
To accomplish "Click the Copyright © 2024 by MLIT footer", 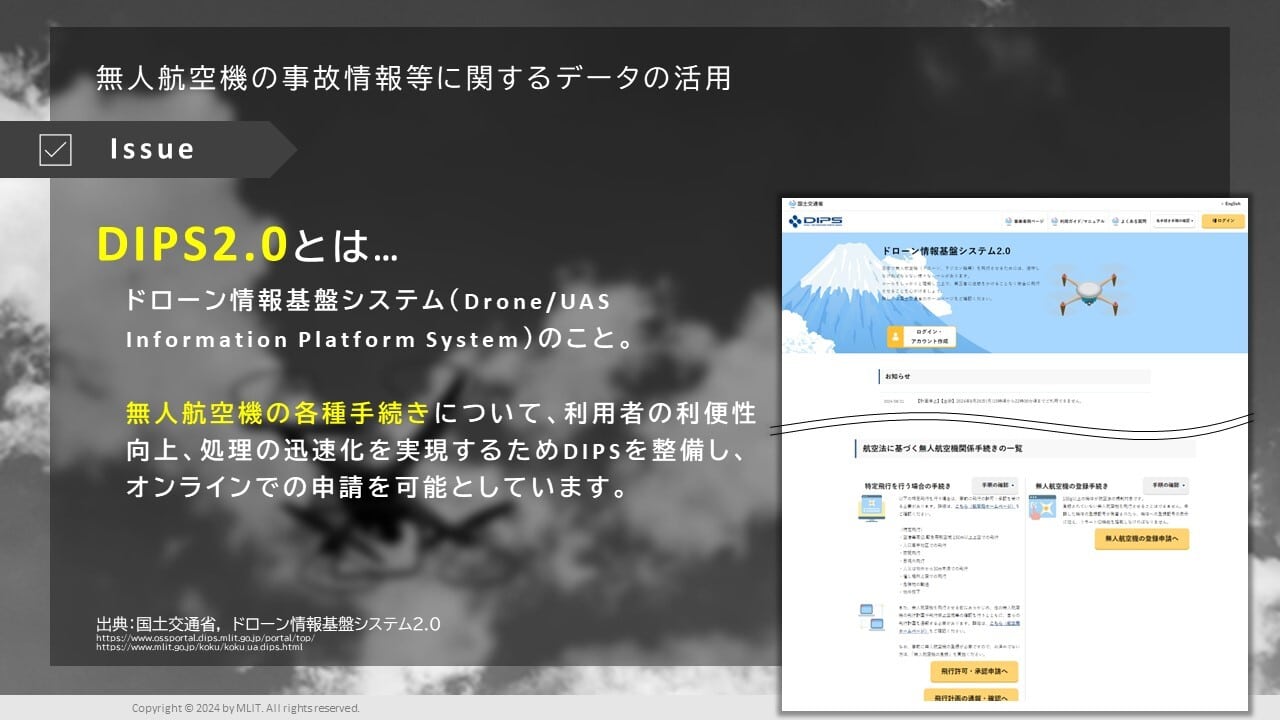I will [x=246, y=708].
